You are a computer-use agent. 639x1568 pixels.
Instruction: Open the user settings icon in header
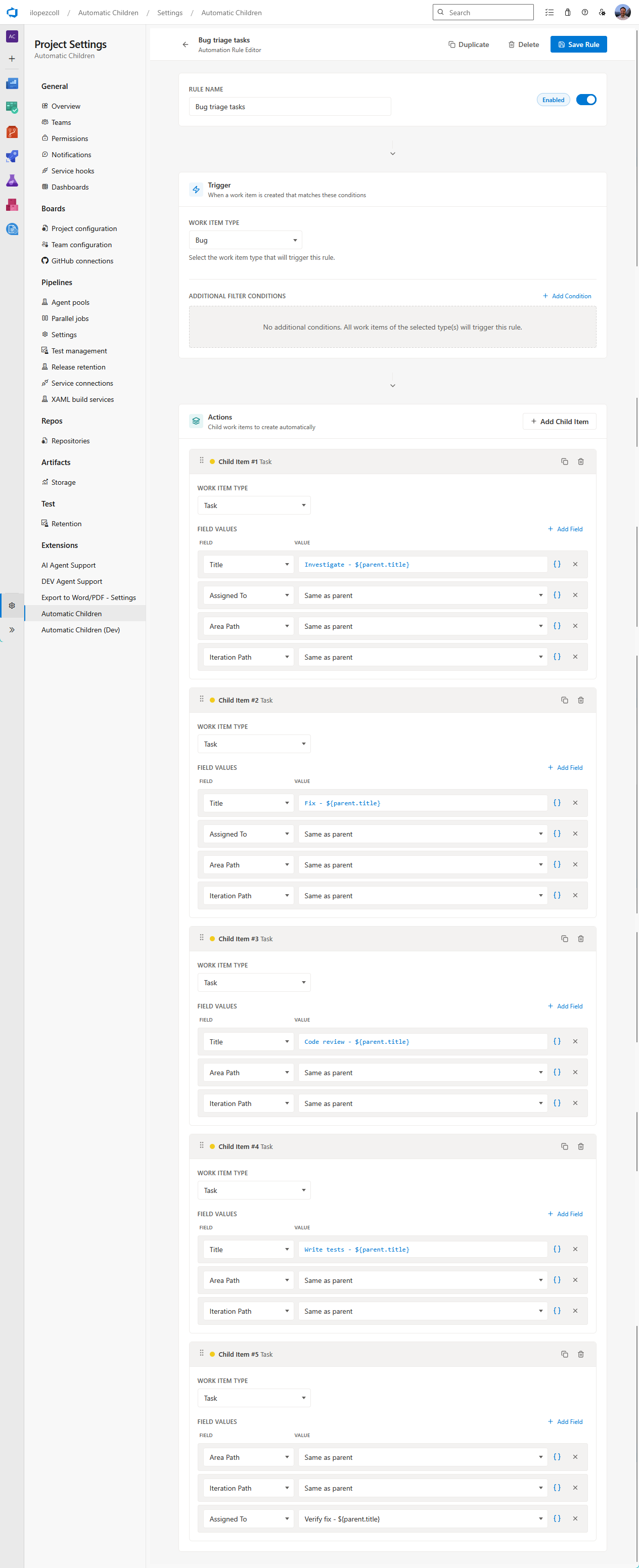pyautogui.click(x=602, y=12)
